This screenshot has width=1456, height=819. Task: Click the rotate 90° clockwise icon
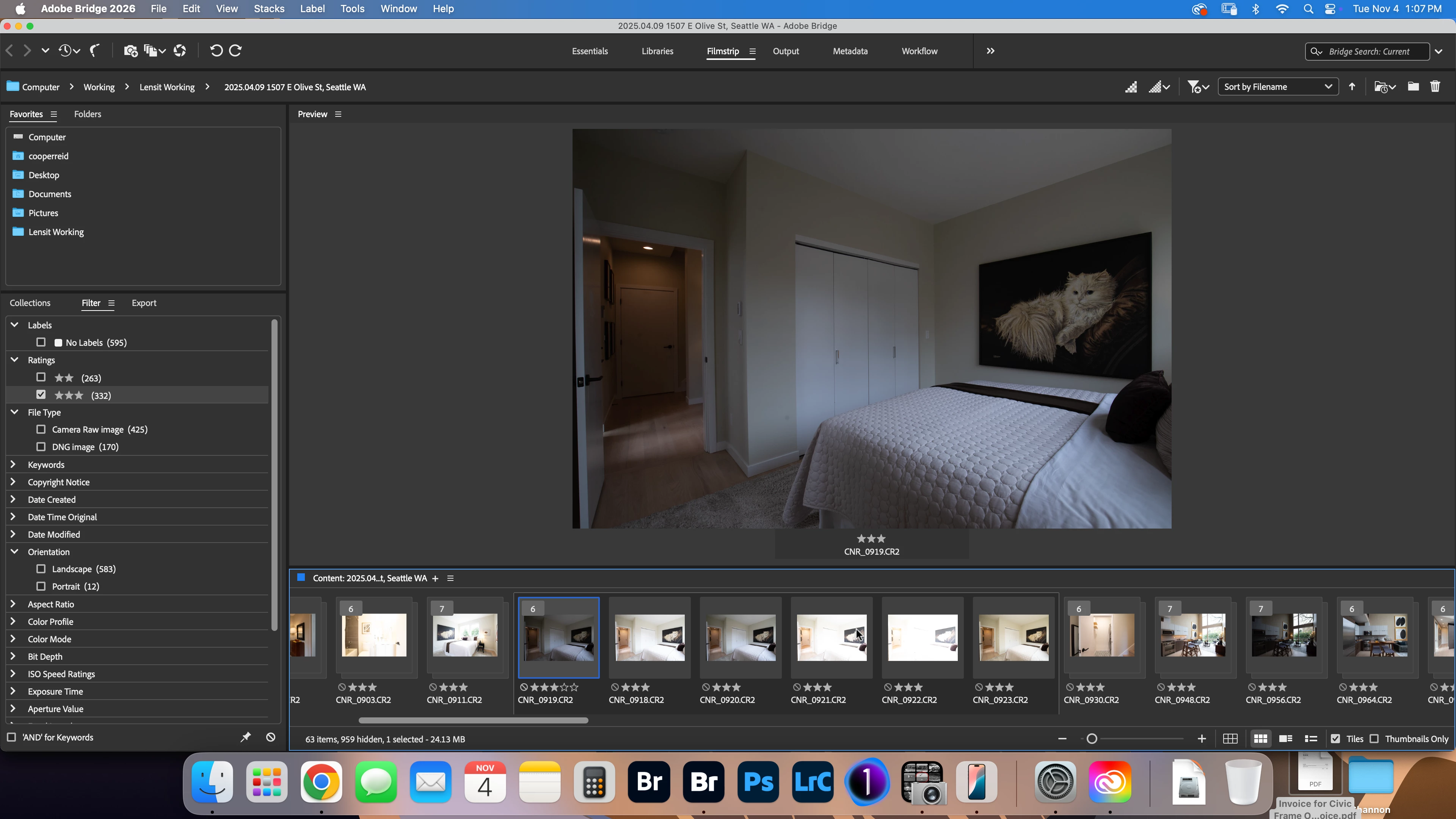(x=236, y=51)
